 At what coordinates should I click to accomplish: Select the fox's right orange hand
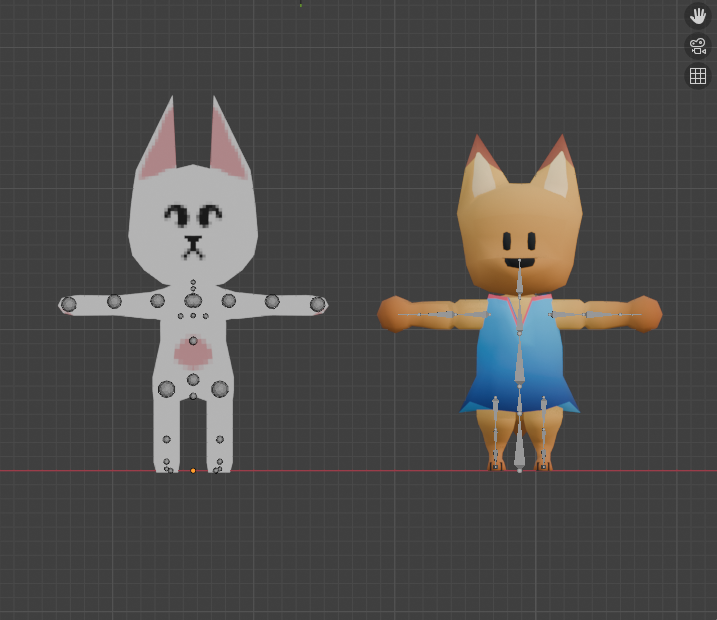coord(646,313)
